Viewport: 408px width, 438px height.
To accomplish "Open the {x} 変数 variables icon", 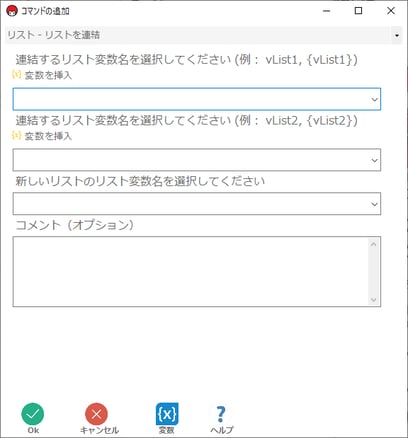I will pos(167,414).
